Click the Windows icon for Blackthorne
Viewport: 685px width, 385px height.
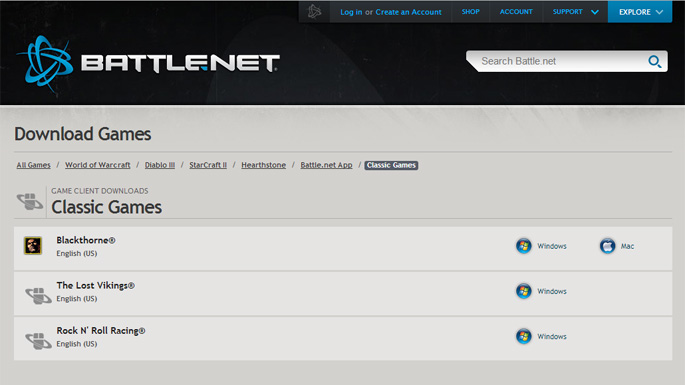click(x=523, y=246)
